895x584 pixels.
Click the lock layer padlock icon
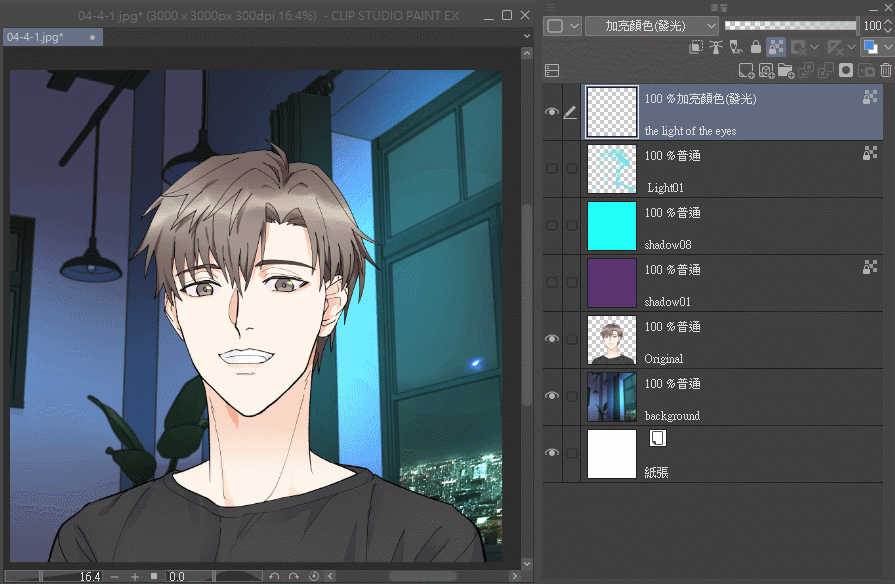[756, 47]
